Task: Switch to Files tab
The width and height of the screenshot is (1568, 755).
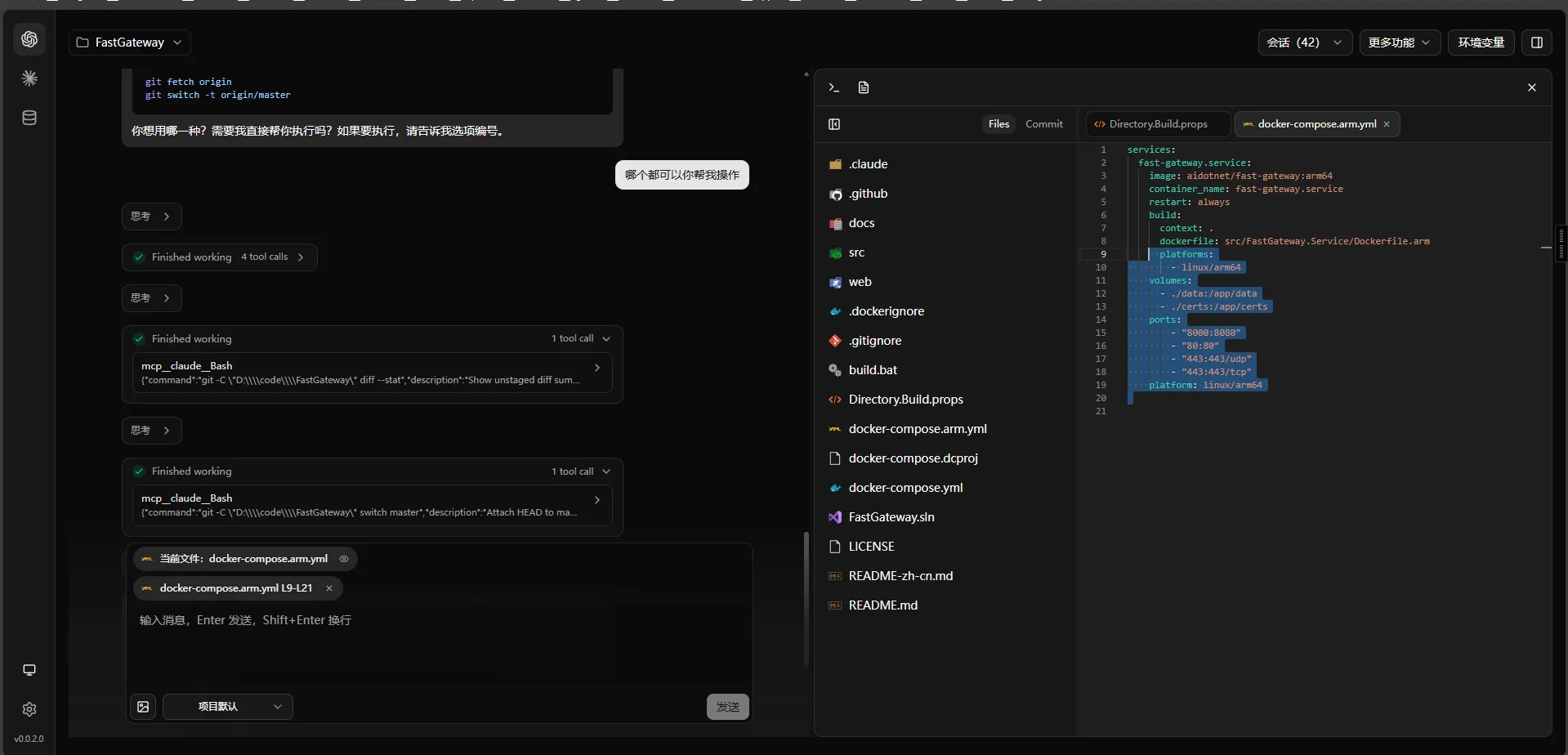Action: point(998,124)
